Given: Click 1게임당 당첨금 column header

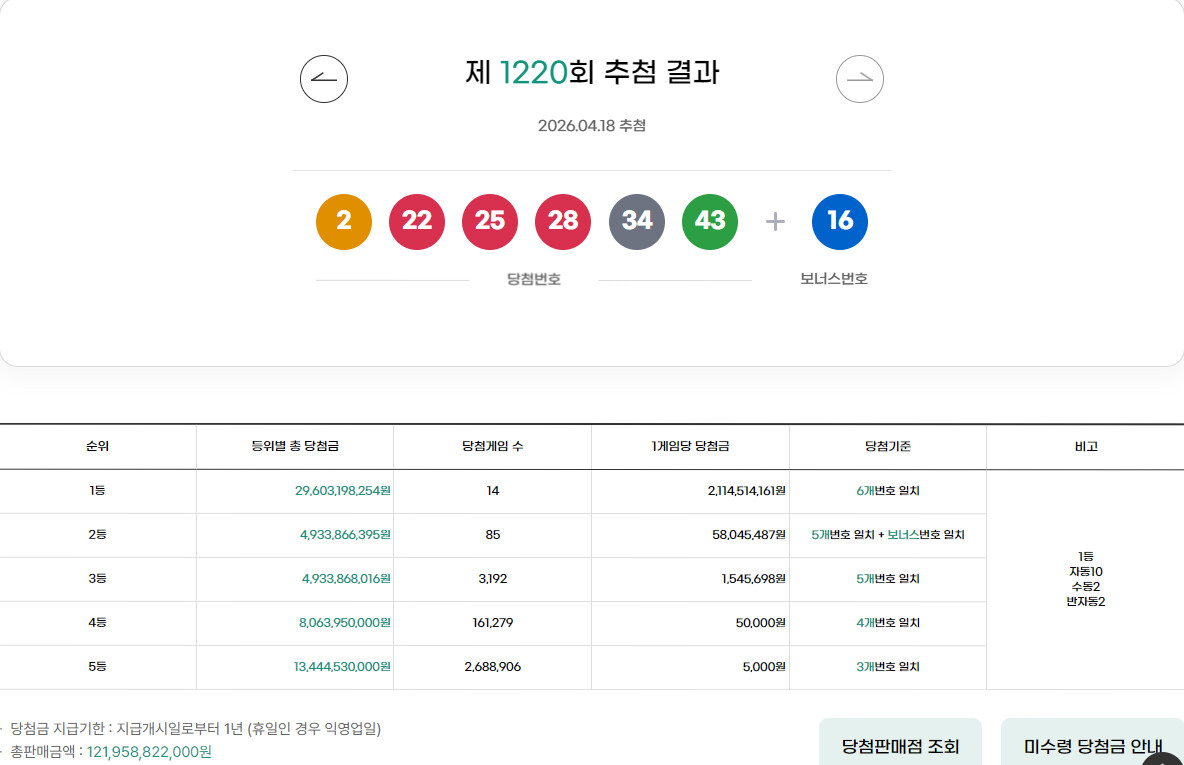Looking at the screenshot, I should 690,446.
